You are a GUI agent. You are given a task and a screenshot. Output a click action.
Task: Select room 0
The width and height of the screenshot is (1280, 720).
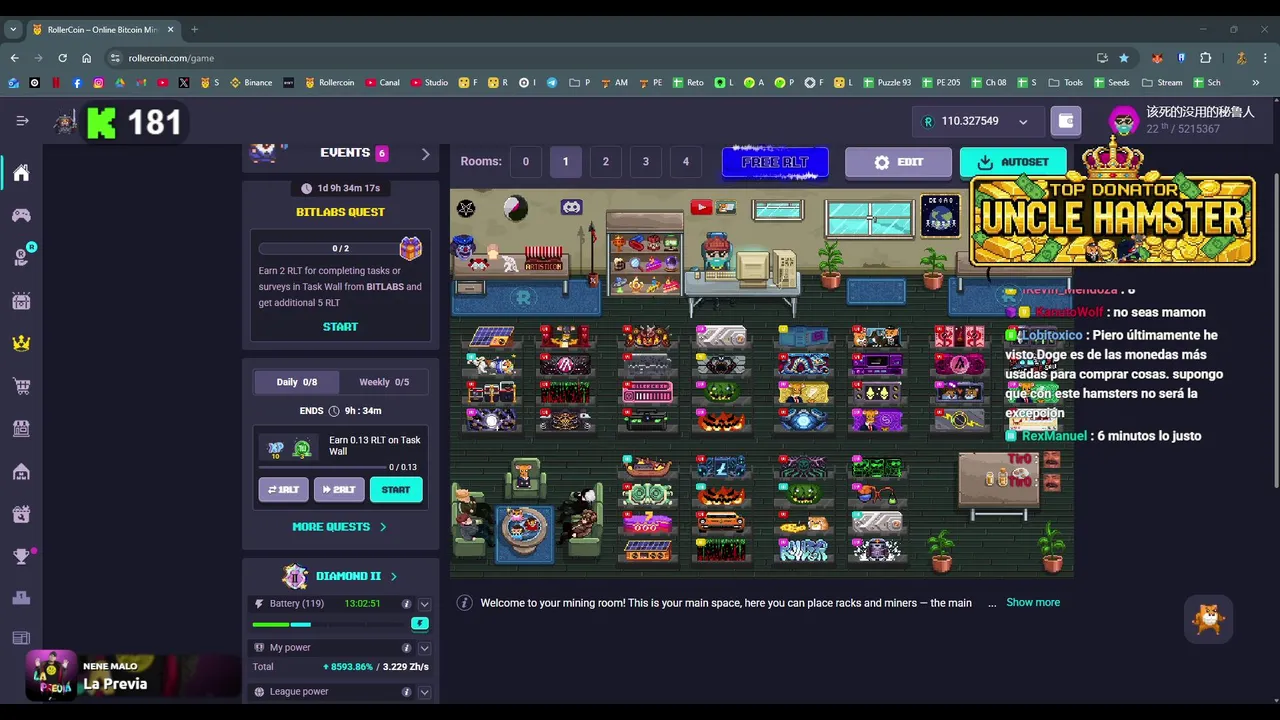tap(525, 162)
